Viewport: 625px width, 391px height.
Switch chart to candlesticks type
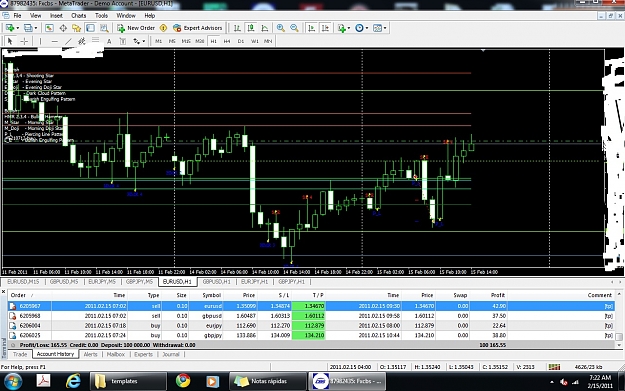click(251, 28)
